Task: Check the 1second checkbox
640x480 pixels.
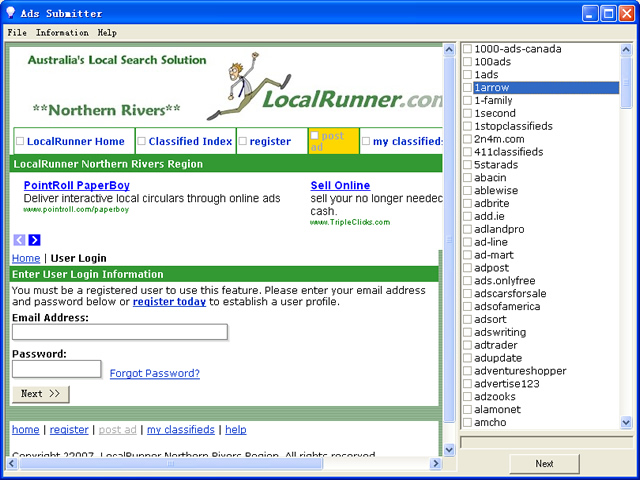Action: [467, 113]
